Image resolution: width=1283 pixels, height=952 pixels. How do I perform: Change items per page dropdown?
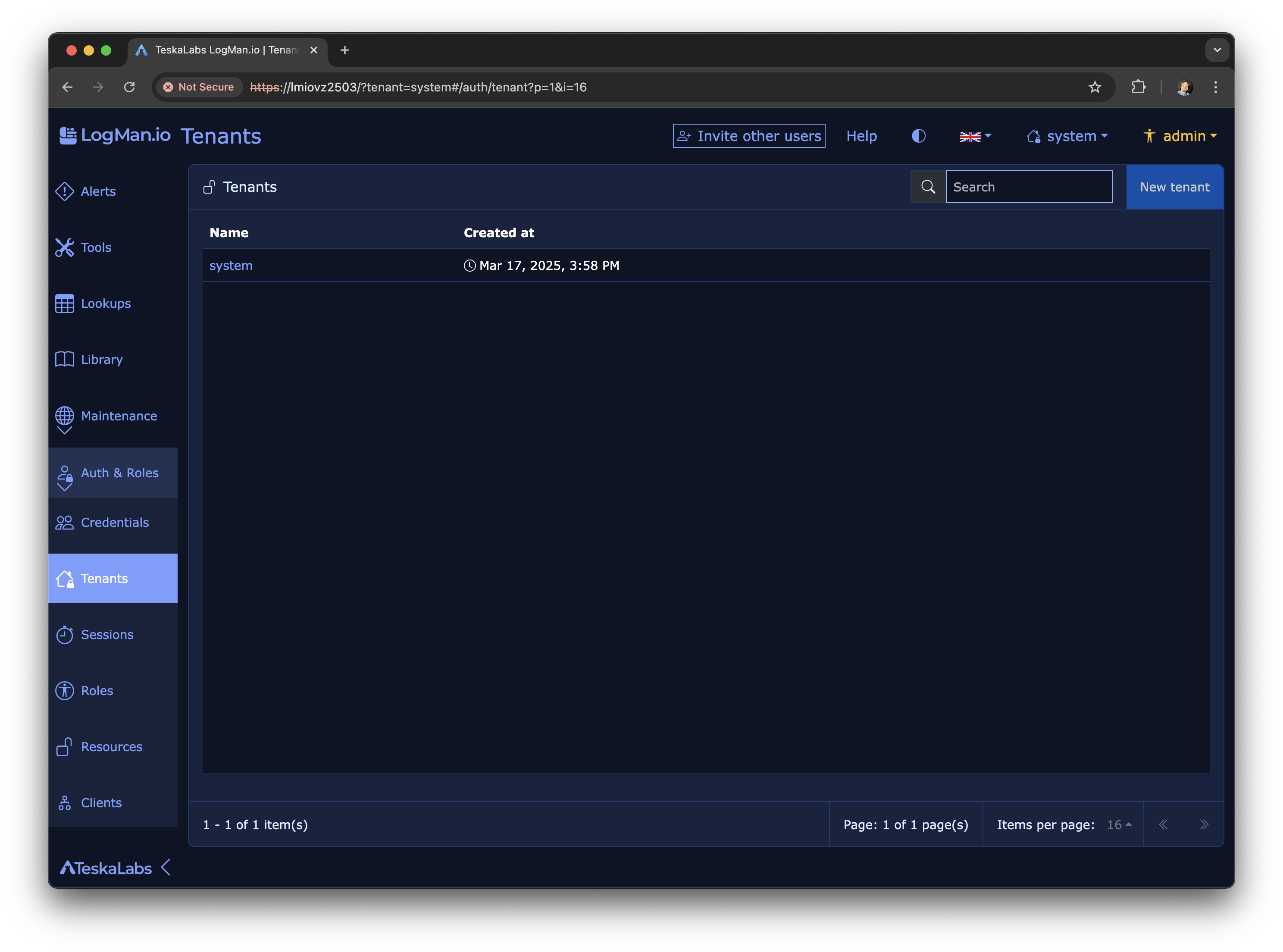1119,825
